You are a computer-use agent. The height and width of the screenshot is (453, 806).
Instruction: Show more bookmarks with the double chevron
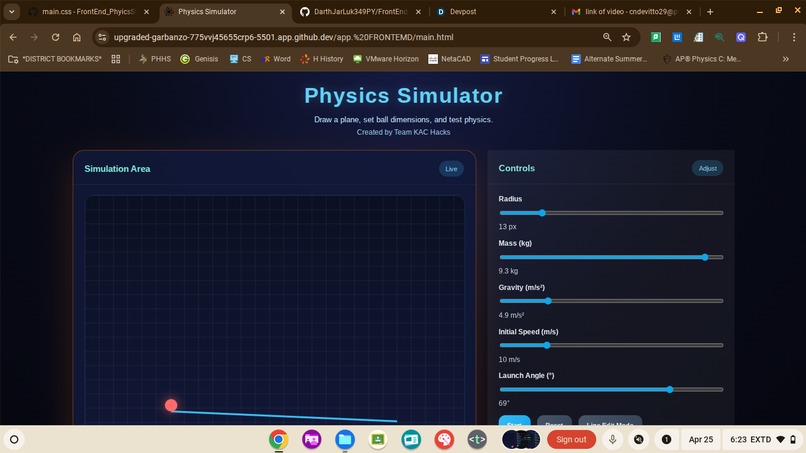(x=785, y=59)
